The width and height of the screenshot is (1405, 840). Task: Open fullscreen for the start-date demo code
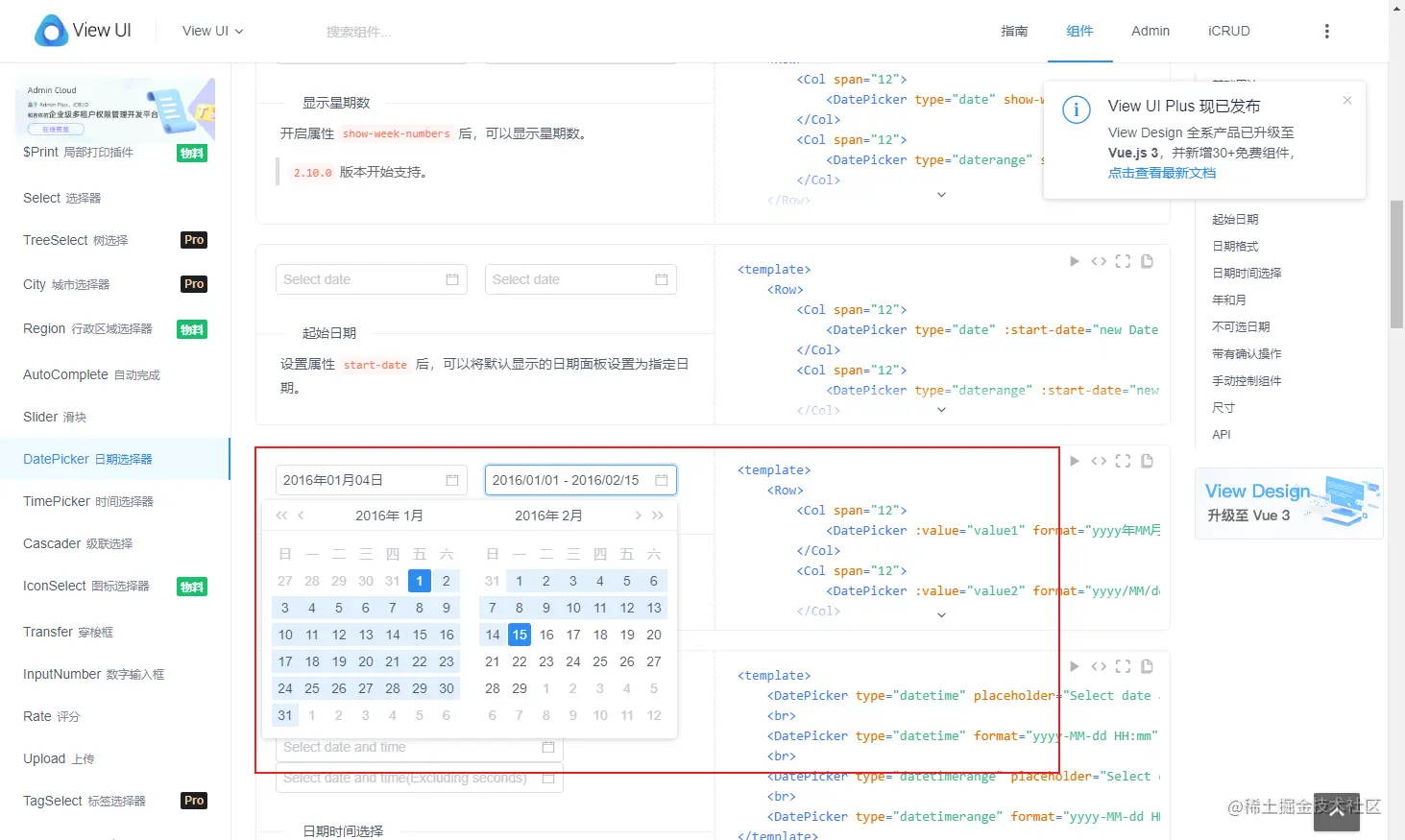point(1123,261)
